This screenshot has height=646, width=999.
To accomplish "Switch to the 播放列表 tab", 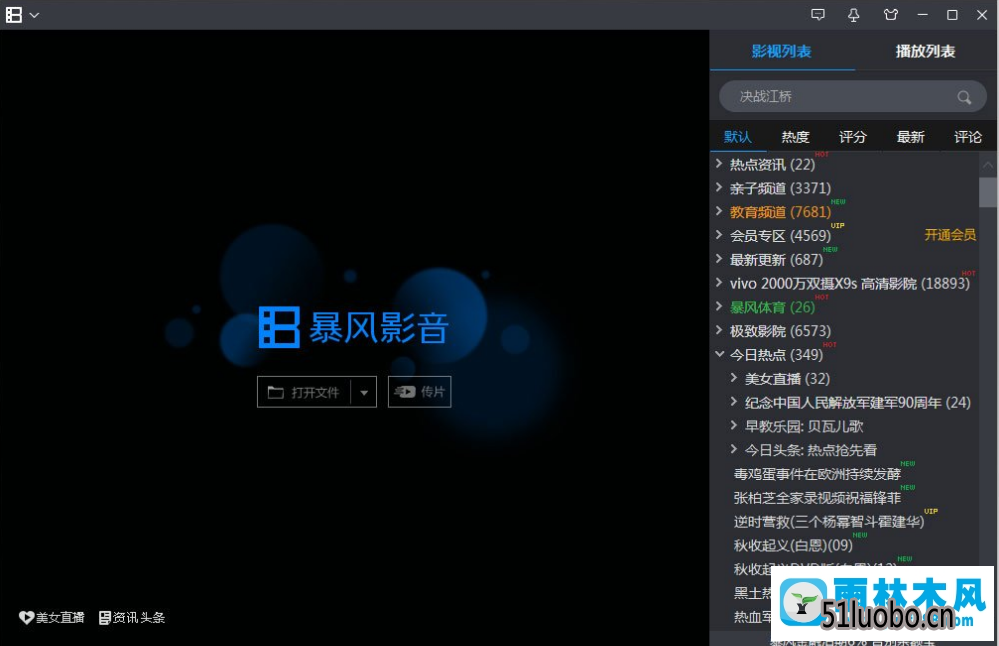I will 925,51.
